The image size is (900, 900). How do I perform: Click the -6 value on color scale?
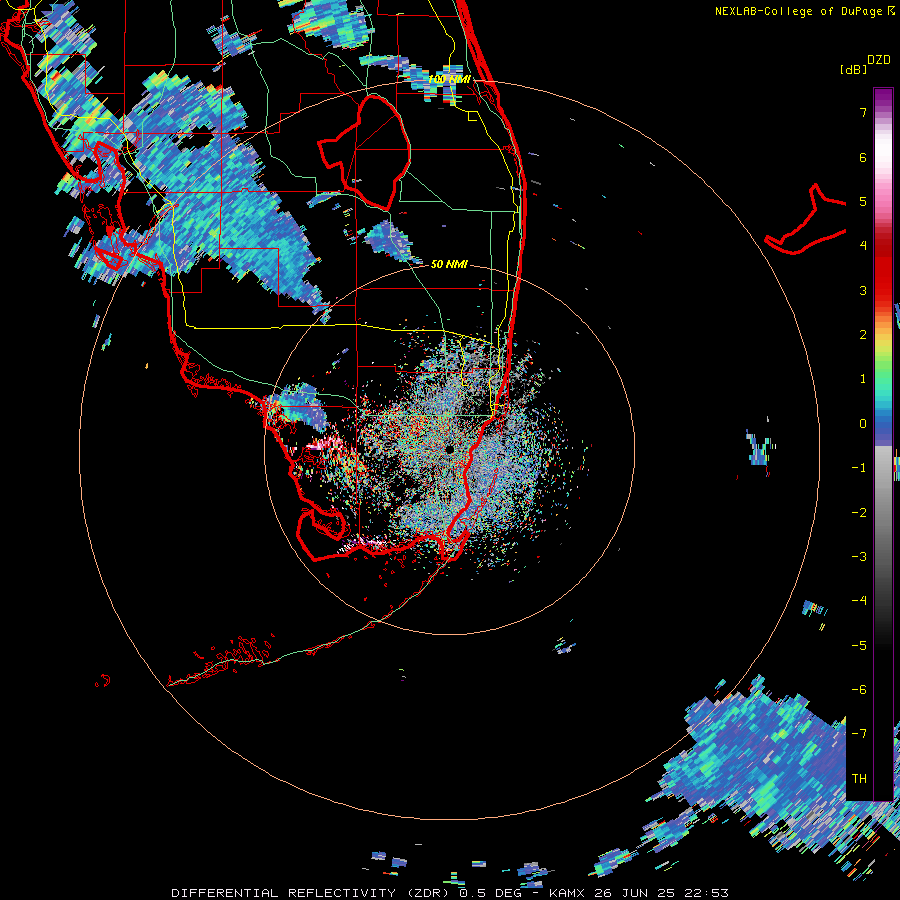tap(859, 689)
